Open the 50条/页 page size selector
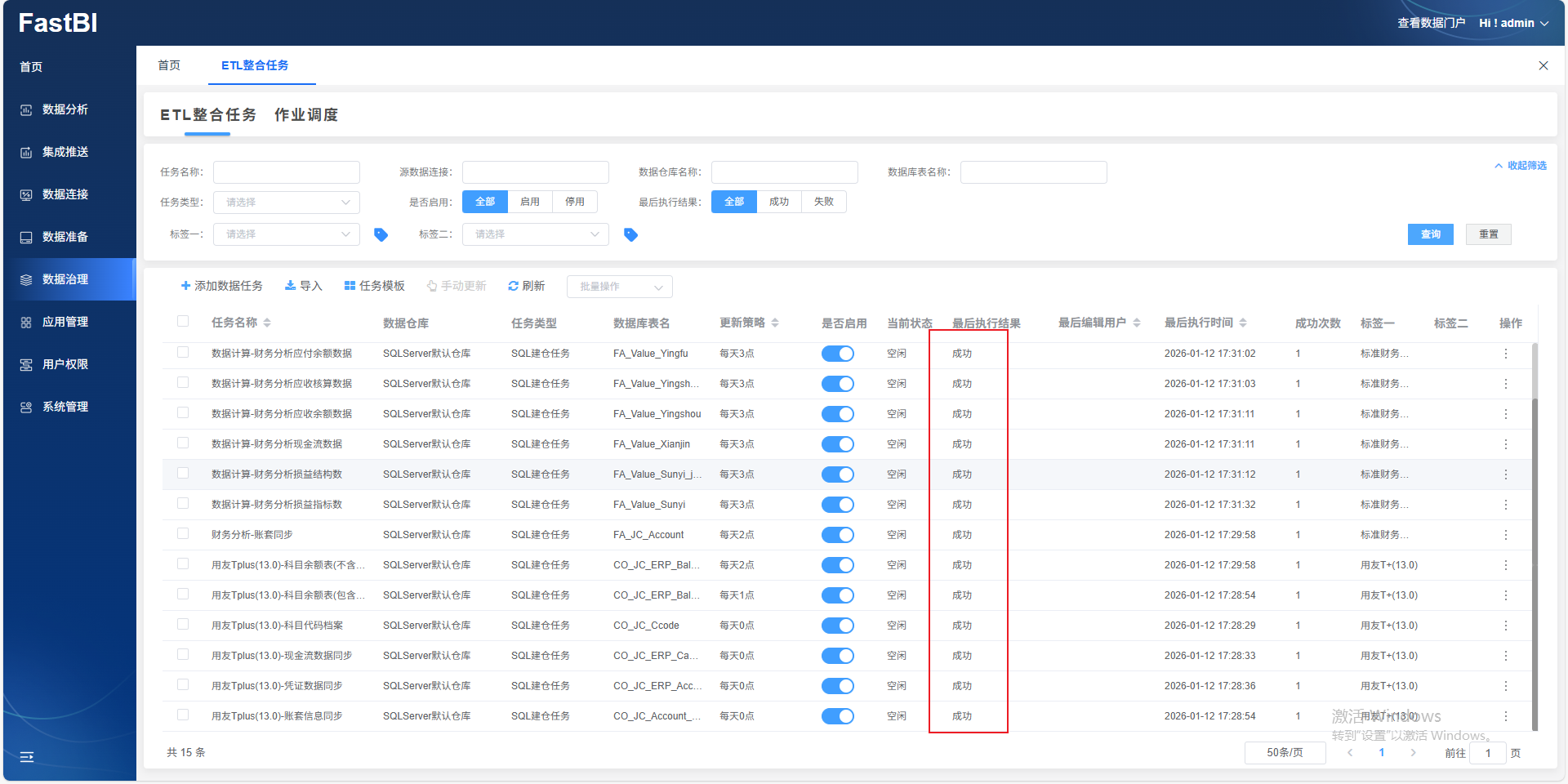Image resolution: width=1568 pixels, height=784 pixels. coord(1285,753)
